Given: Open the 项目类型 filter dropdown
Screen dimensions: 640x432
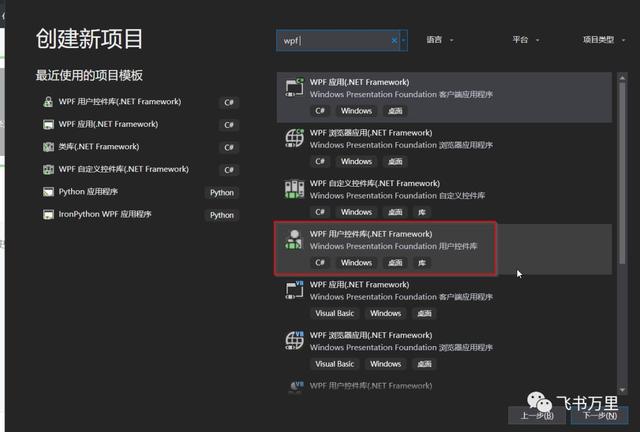Looking at the screenshot, I should pyautogui.click(x=604, y=40).
